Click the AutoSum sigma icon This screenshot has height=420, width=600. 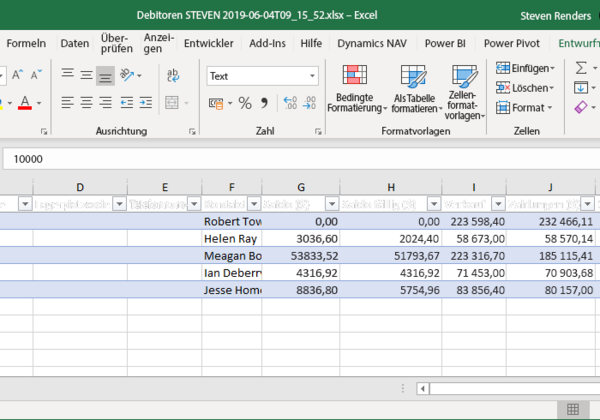click(581, 67)
